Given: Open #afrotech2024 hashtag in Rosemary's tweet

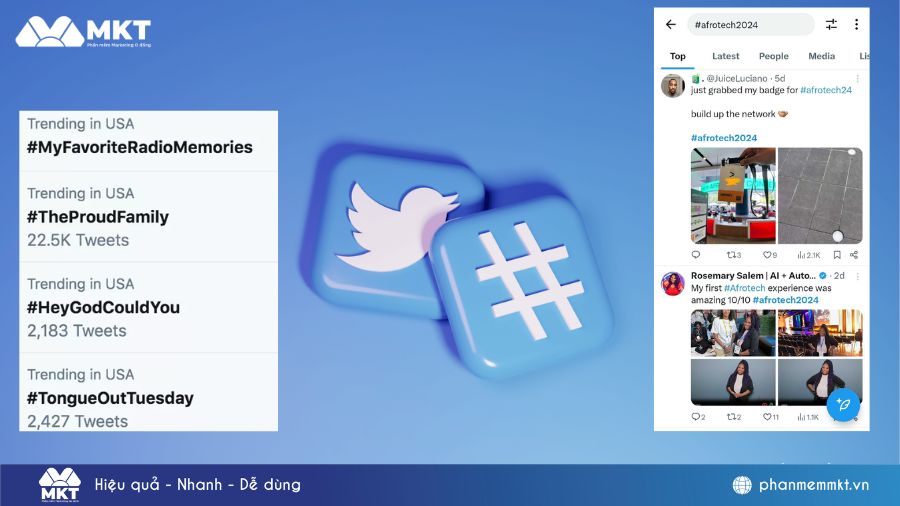Looking at the screenshot, I should [785, 300].
